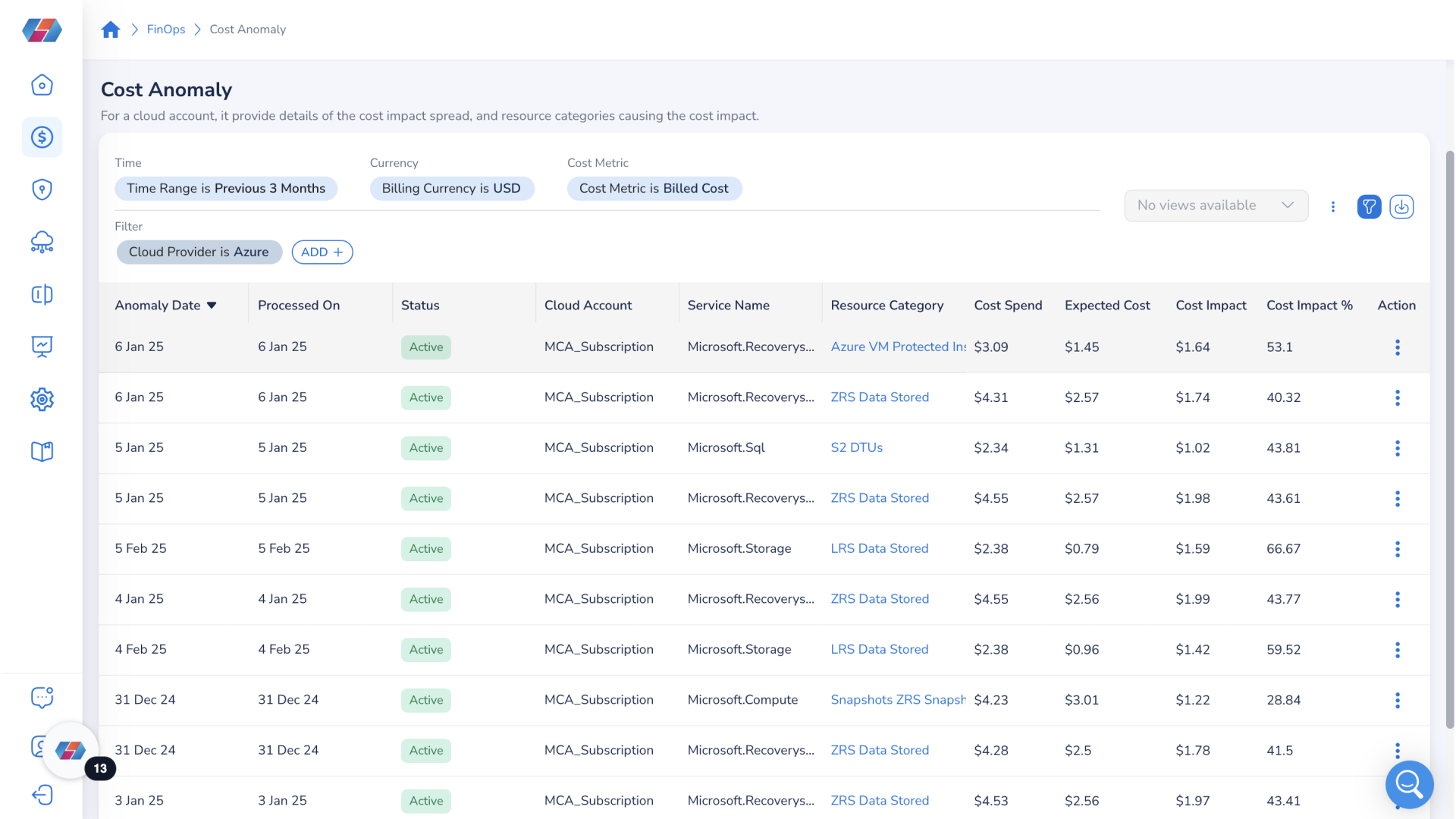The width and height of the screenshot is (1456, 819).
Task: Open the home dashboard sidebar icon
Action: click(42, 85)
